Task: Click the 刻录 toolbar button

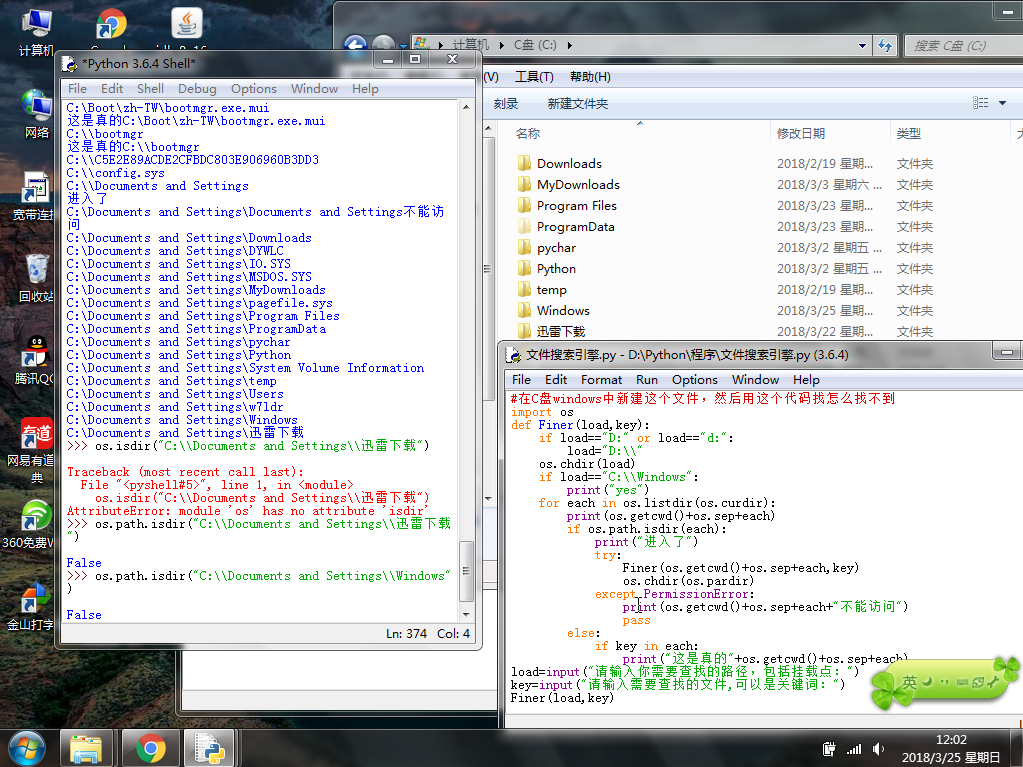Action: point(506,104)
